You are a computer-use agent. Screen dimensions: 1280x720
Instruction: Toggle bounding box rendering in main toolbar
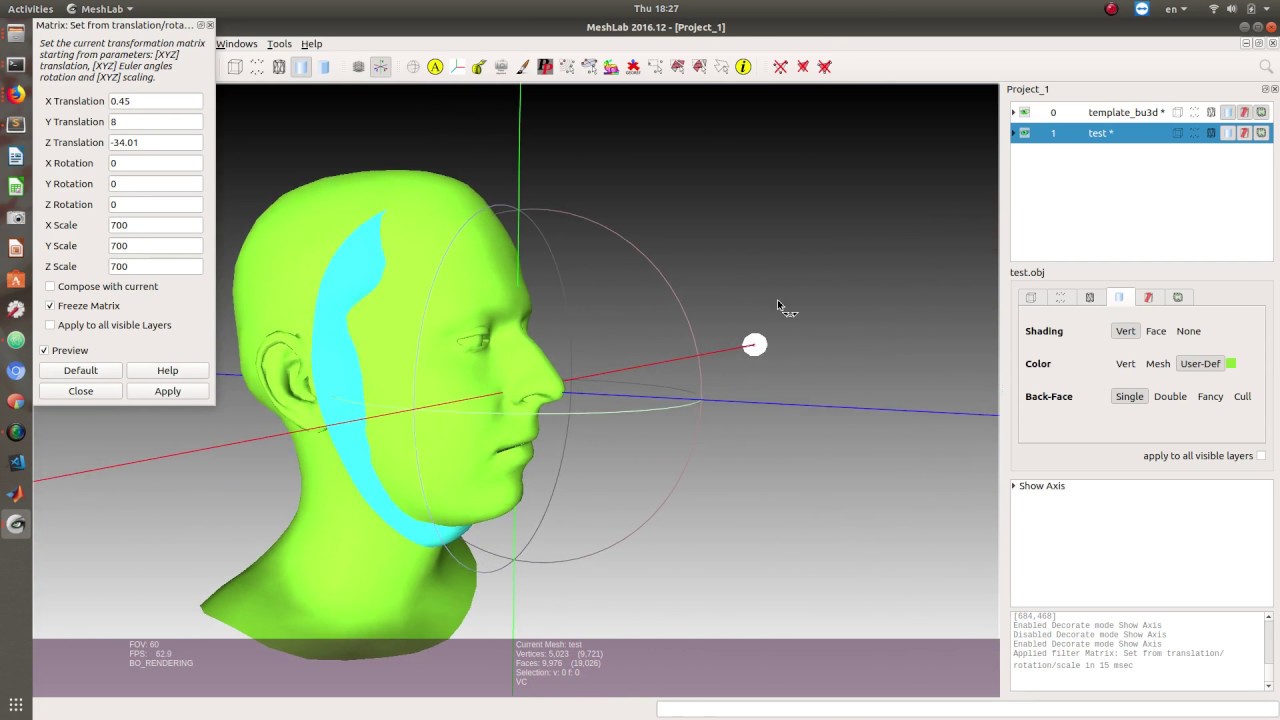pos(234,67)
